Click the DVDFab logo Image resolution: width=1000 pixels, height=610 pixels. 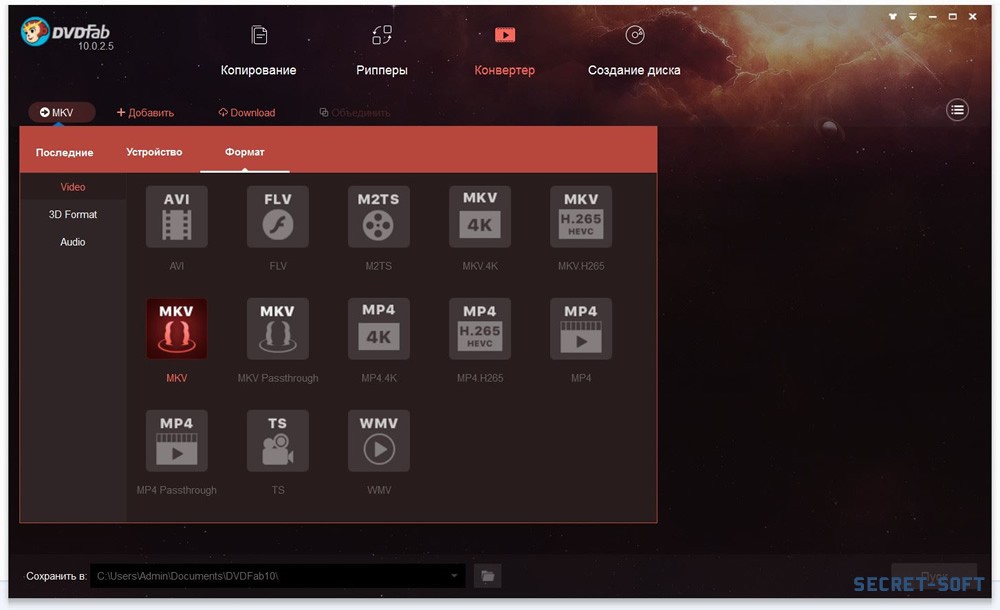[66, 33]
